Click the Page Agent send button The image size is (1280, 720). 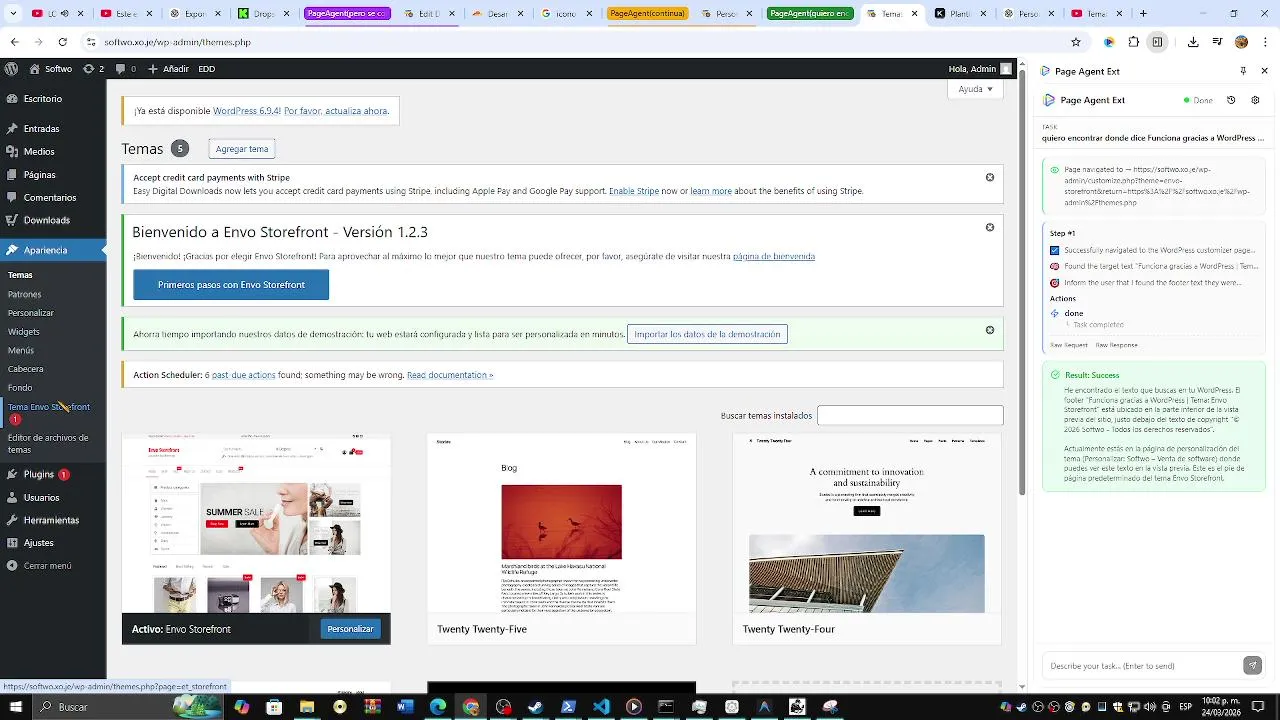(1252, 665)
